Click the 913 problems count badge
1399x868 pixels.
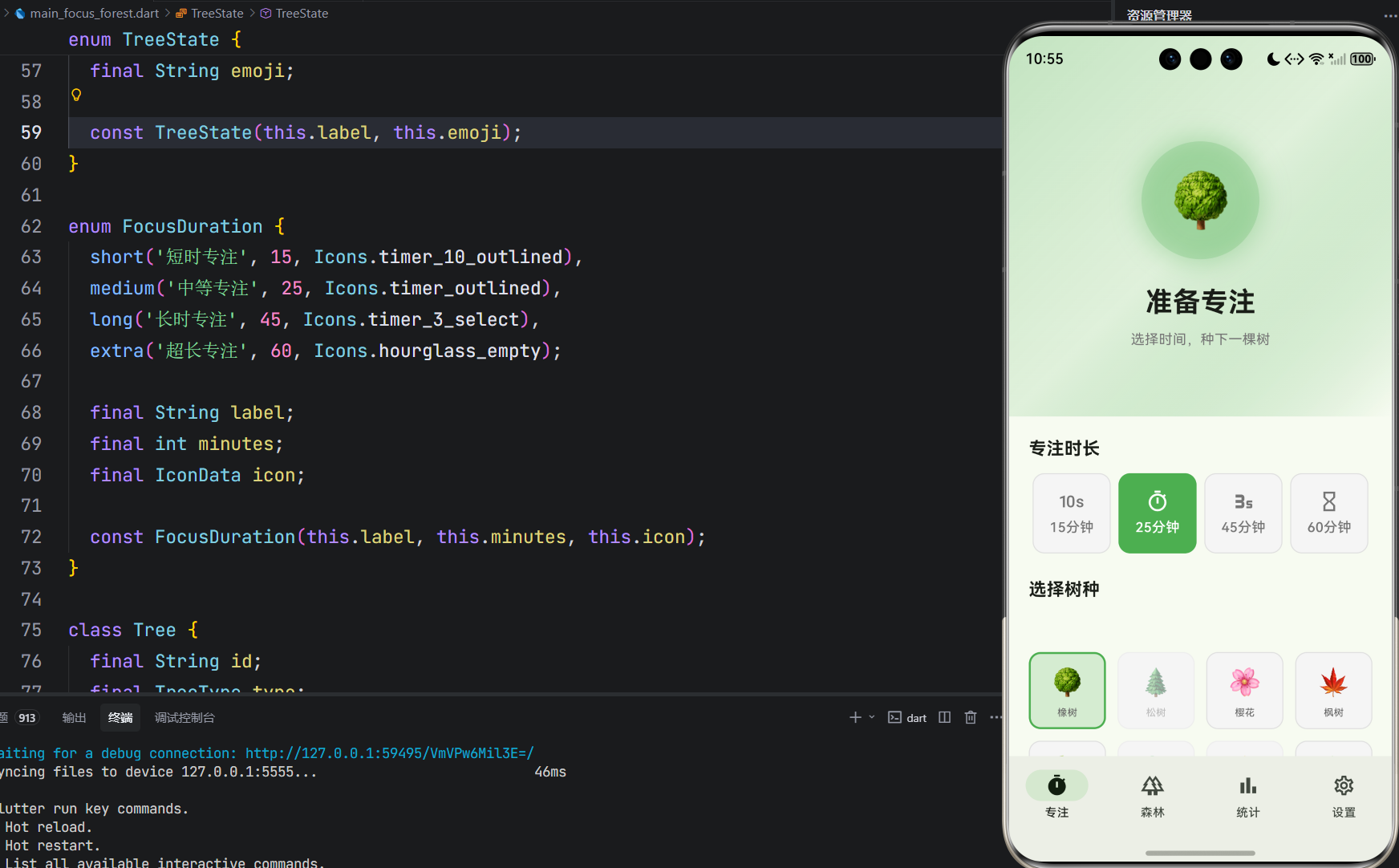tap(27, 718)
